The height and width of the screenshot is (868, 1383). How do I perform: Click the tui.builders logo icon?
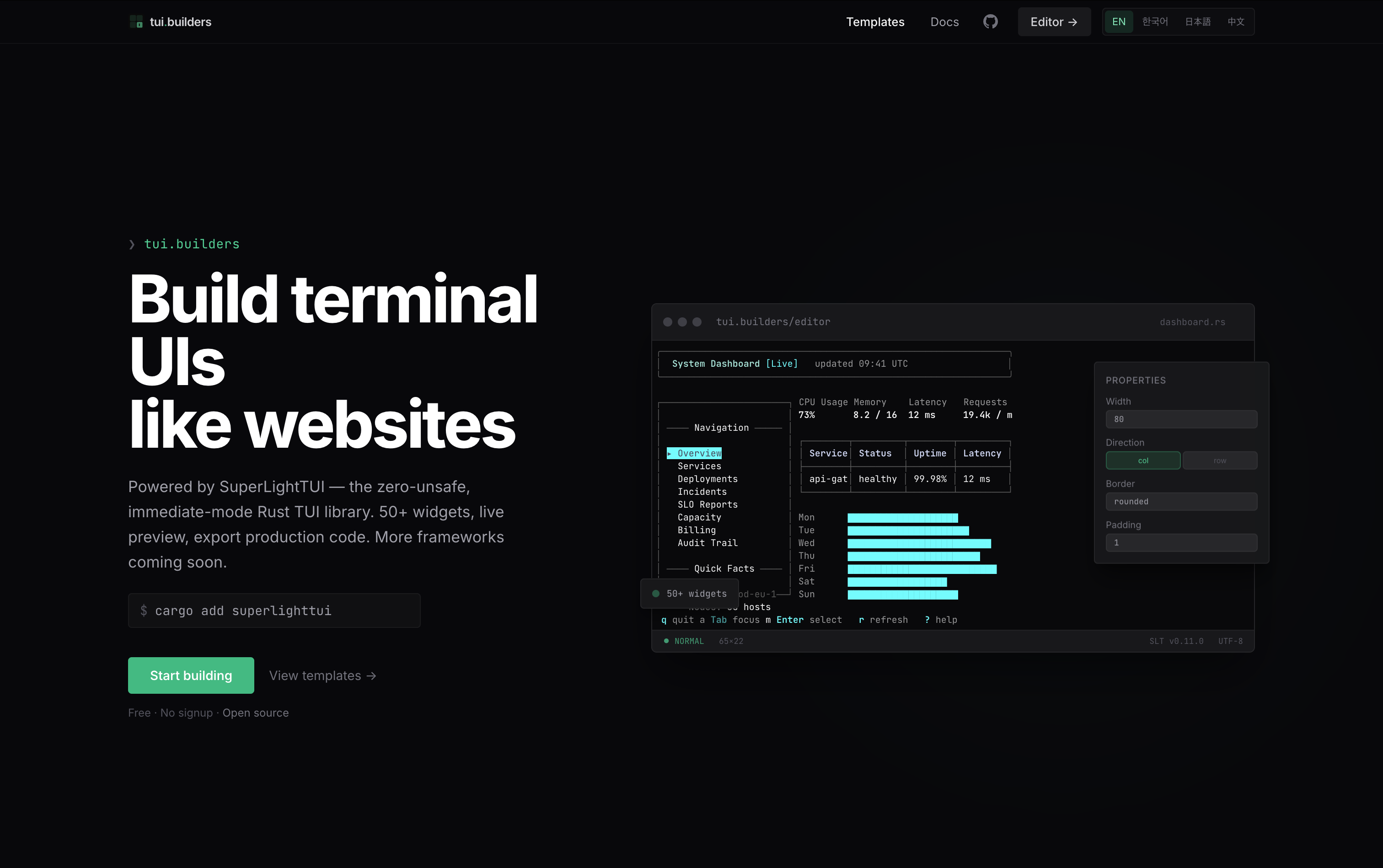pyautogui.click(x=136, y=22)
